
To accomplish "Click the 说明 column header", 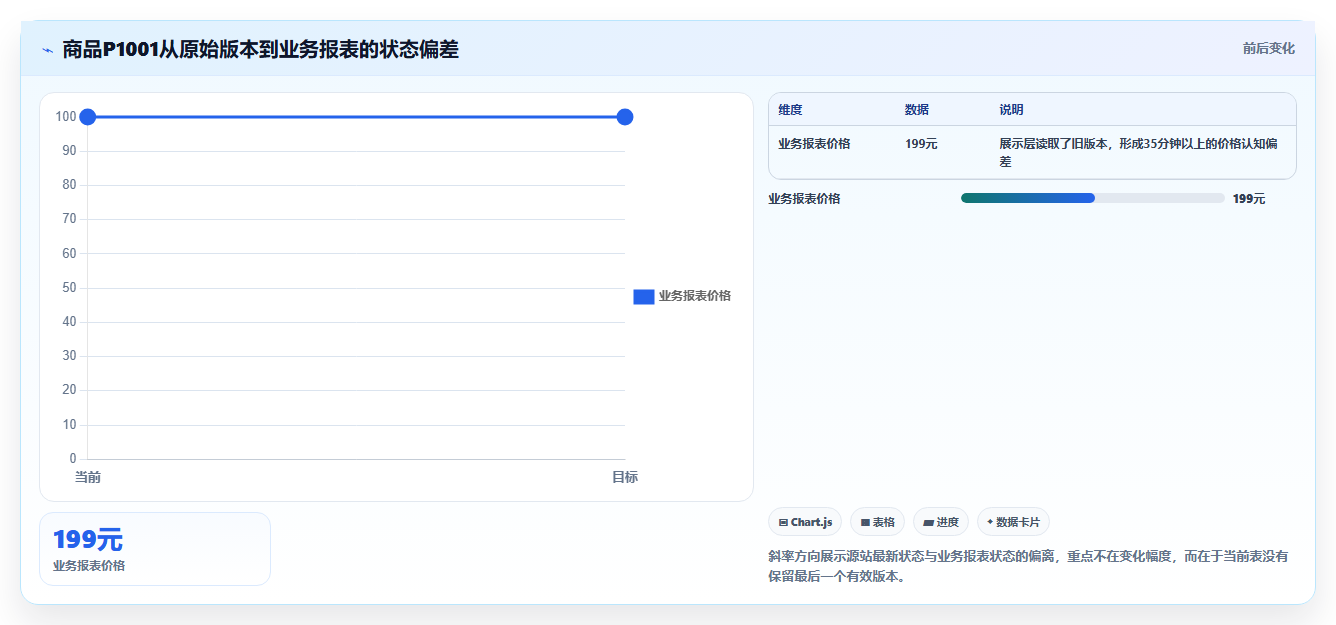I will 1011,110.
